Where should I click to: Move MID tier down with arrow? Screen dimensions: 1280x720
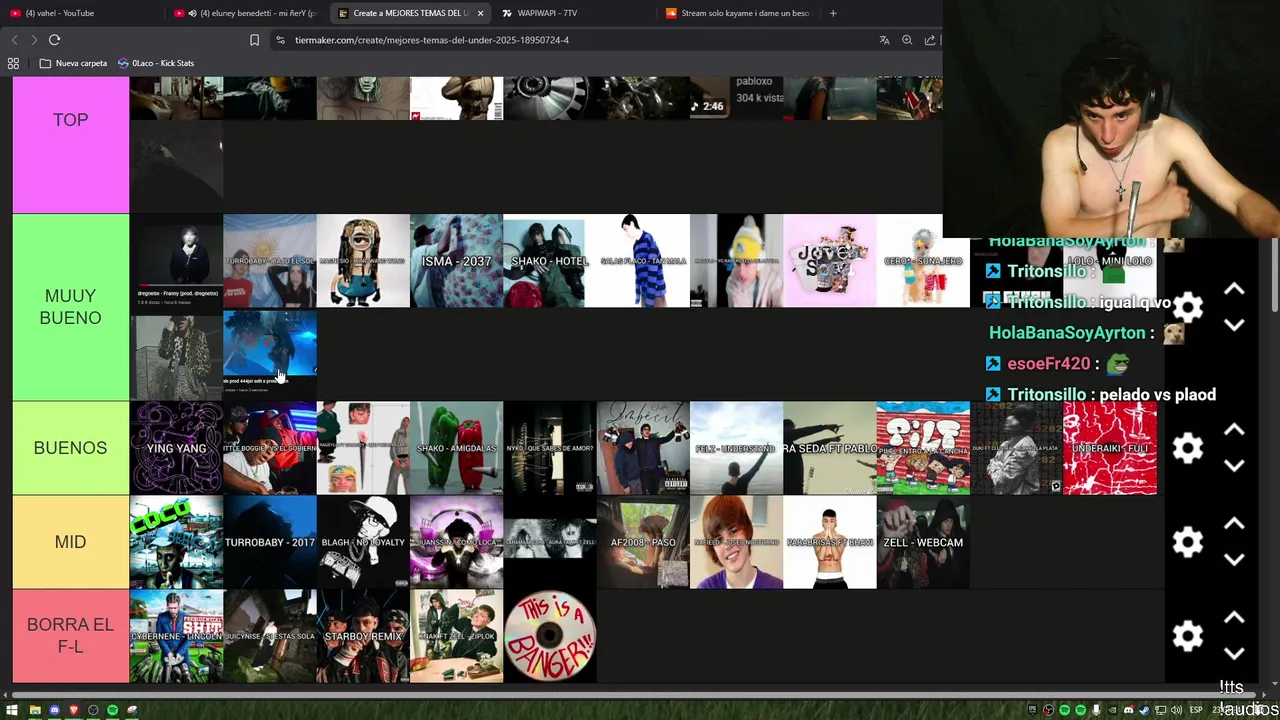click(1234, 560)
